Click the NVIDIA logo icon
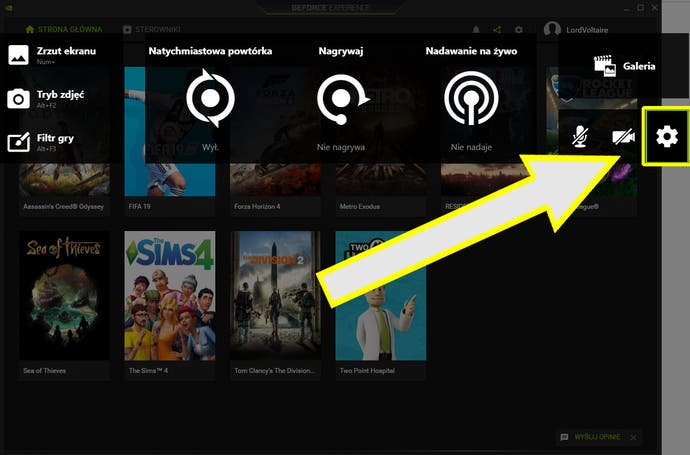690x455 pixels. click(x=10, y=7)
